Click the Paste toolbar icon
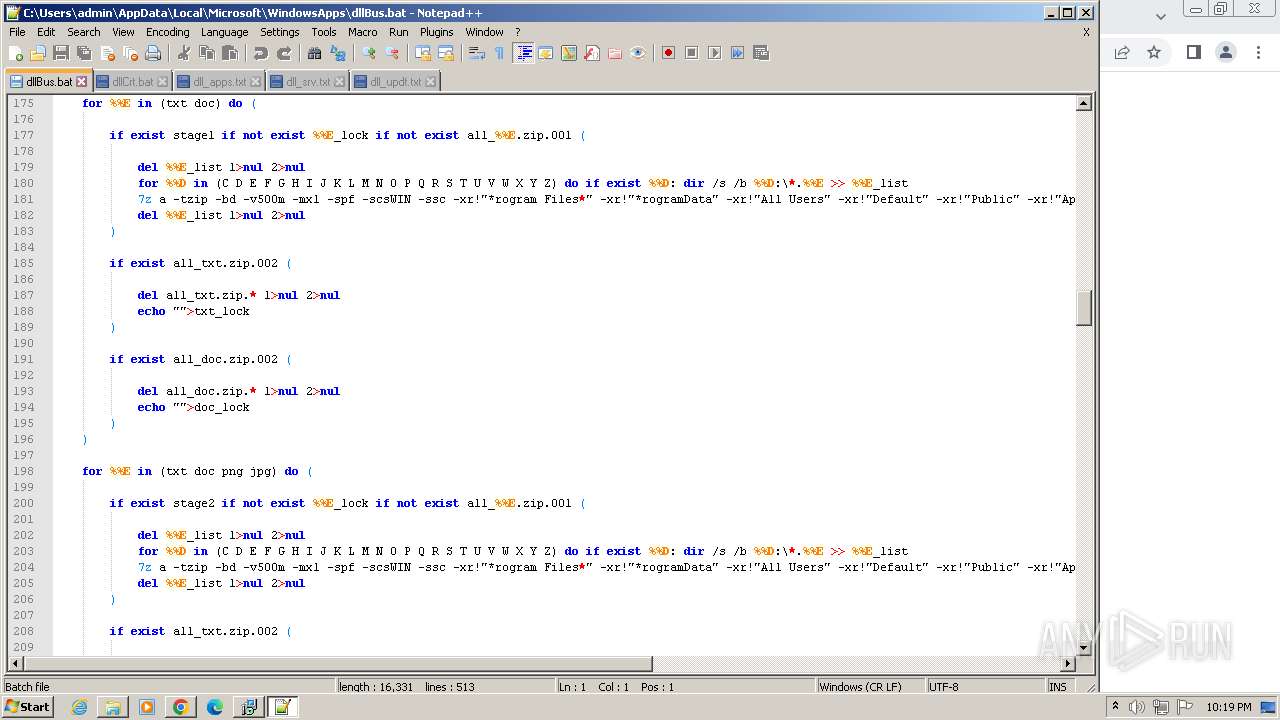This screenshot has height=720, width=1280. click(229, 53)
